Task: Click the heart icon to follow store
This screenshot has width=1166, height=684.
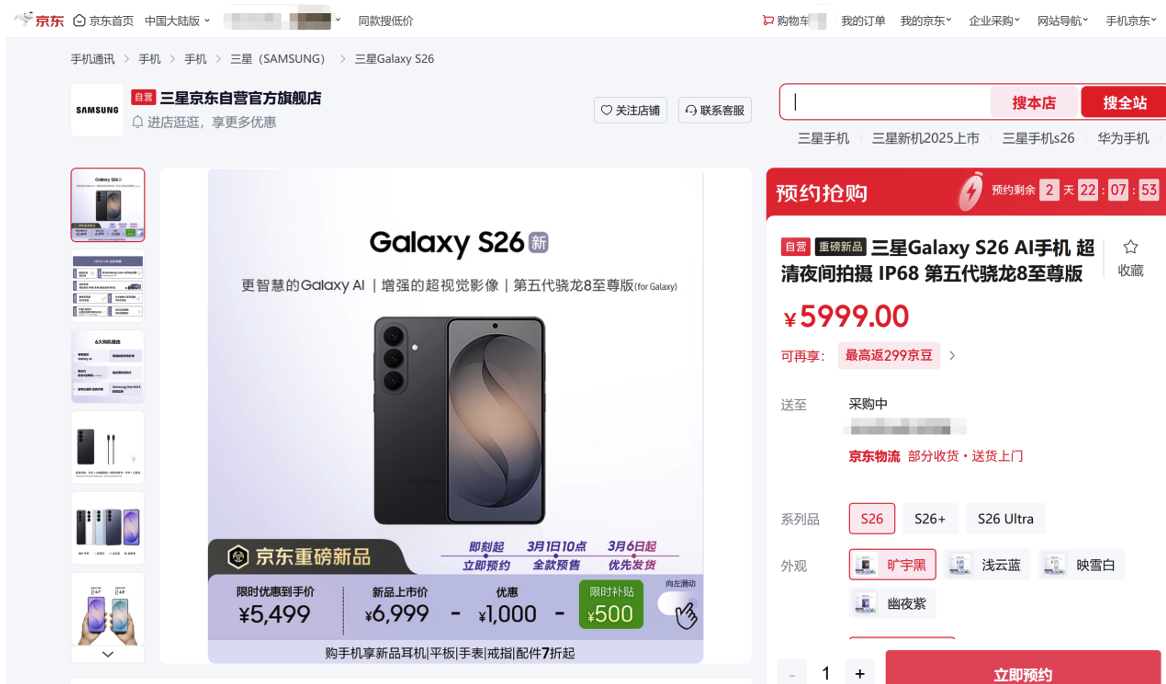Action: [607, 110]
